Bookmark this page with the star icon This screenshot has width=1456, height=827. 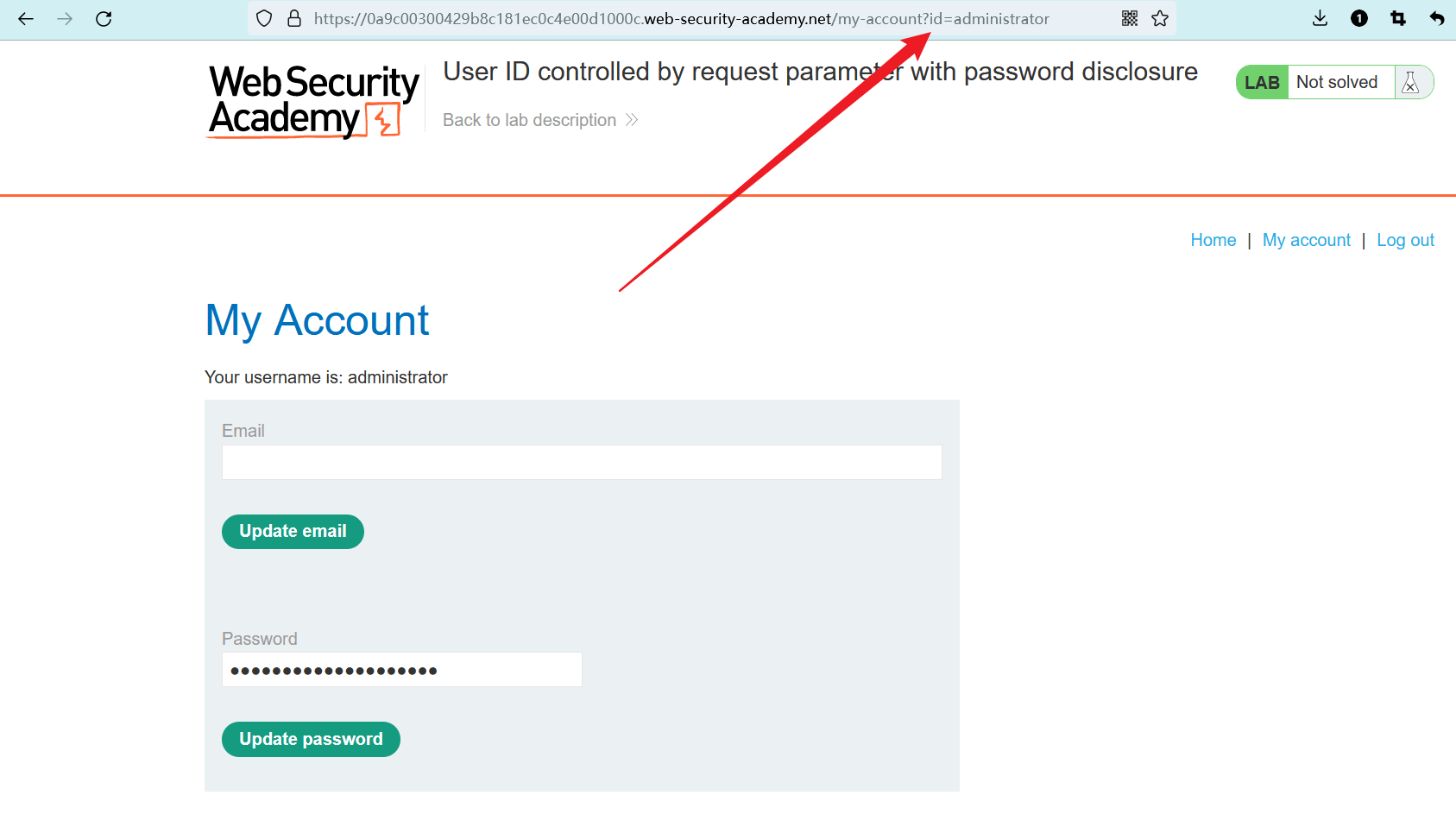pos(1160,19)
